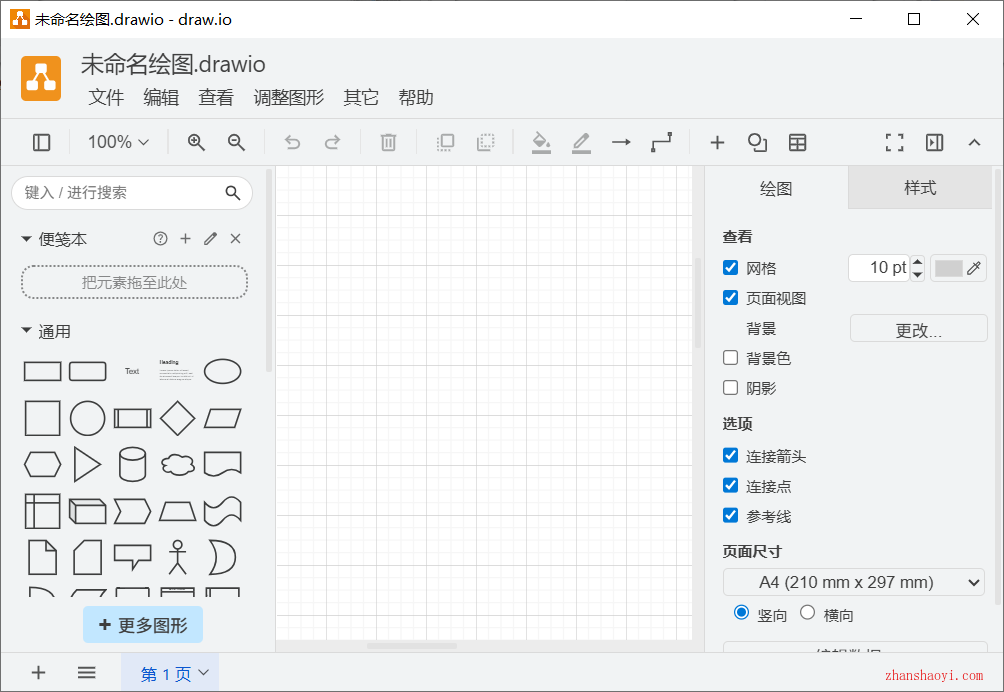Open the 100% zoom level dropdown

pos(118,143)
